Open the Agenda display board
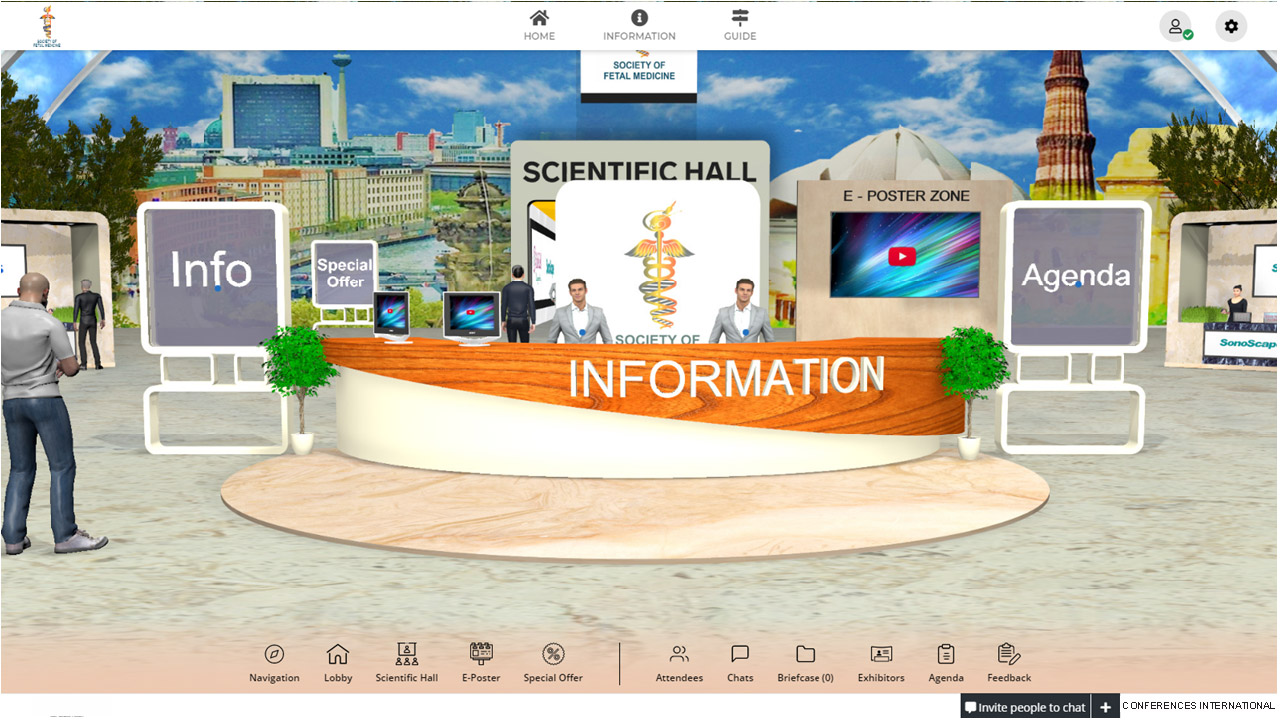1280x720 pixels. (x=1076, y=276)
